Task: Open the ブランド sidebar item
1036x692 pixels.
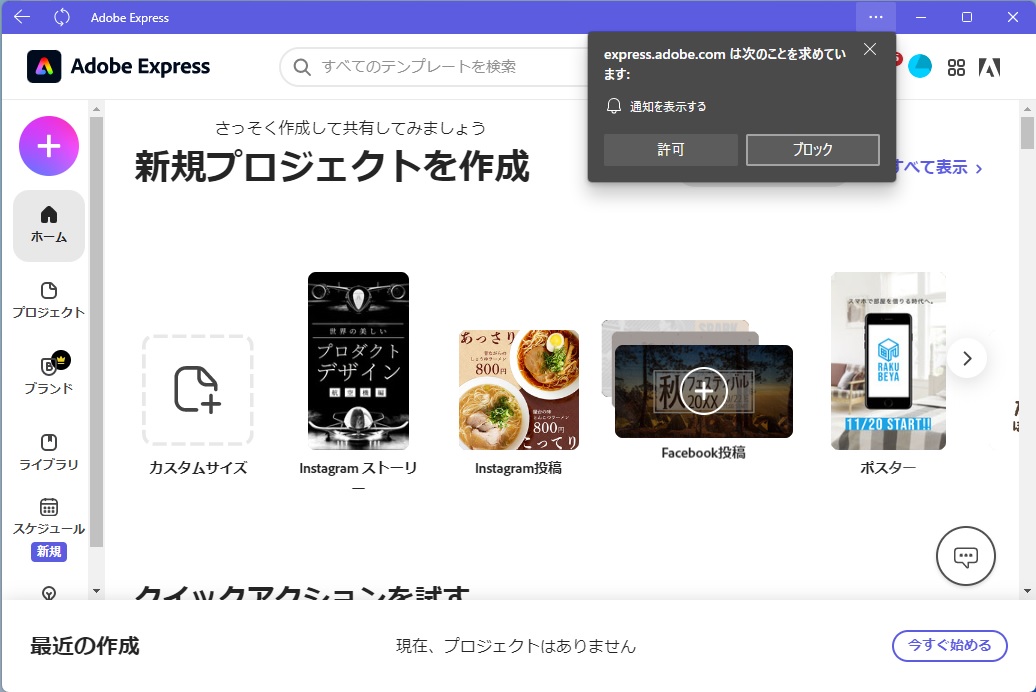Action: (x=49, y=374)
